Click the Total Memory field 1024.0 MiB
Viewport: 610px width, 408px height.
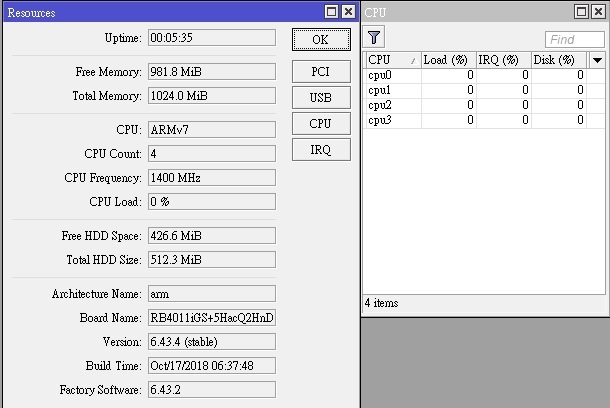pos(212,96)
